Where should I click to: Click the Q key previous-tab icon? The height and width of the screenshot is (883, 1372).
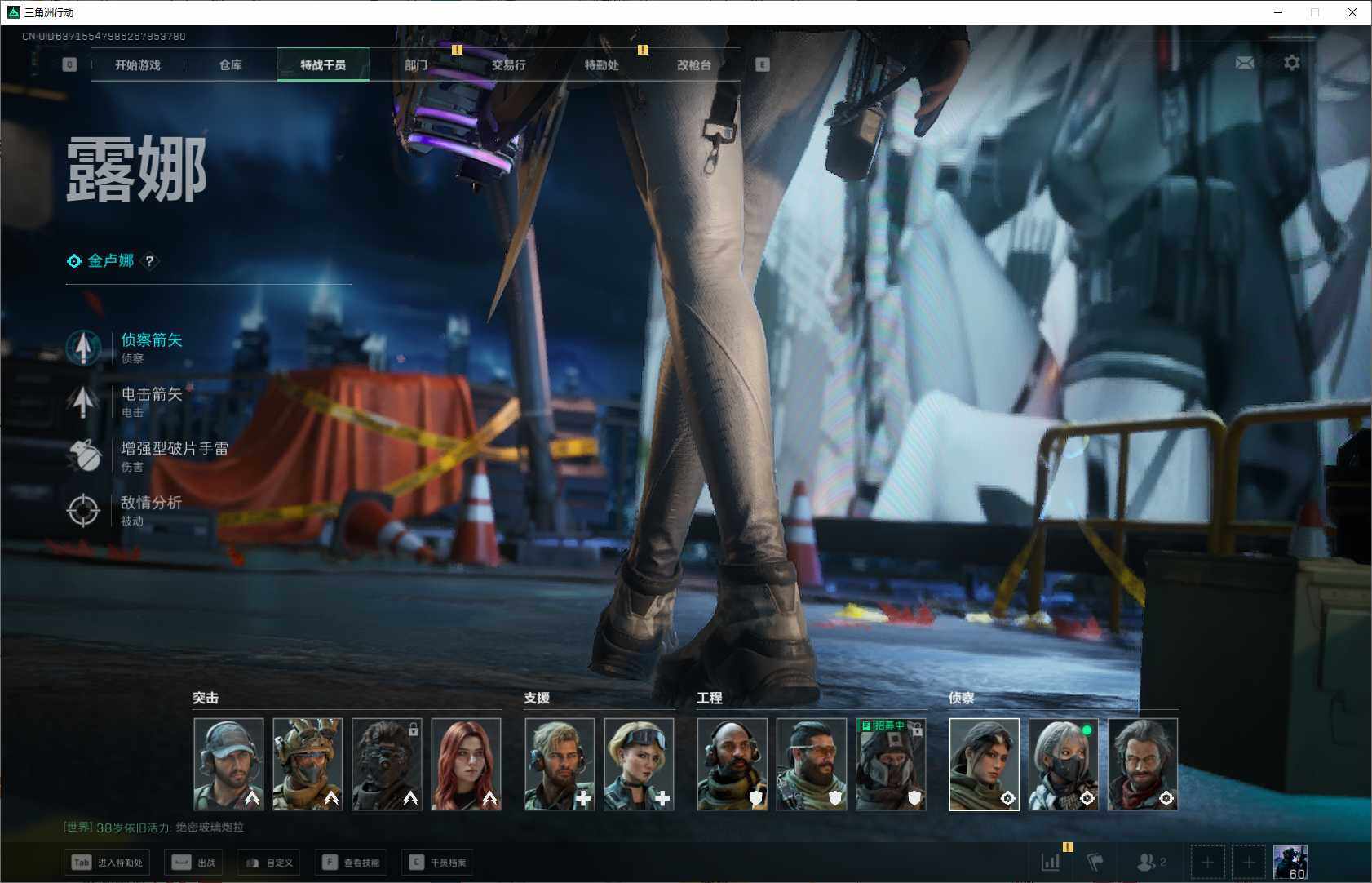69,64
